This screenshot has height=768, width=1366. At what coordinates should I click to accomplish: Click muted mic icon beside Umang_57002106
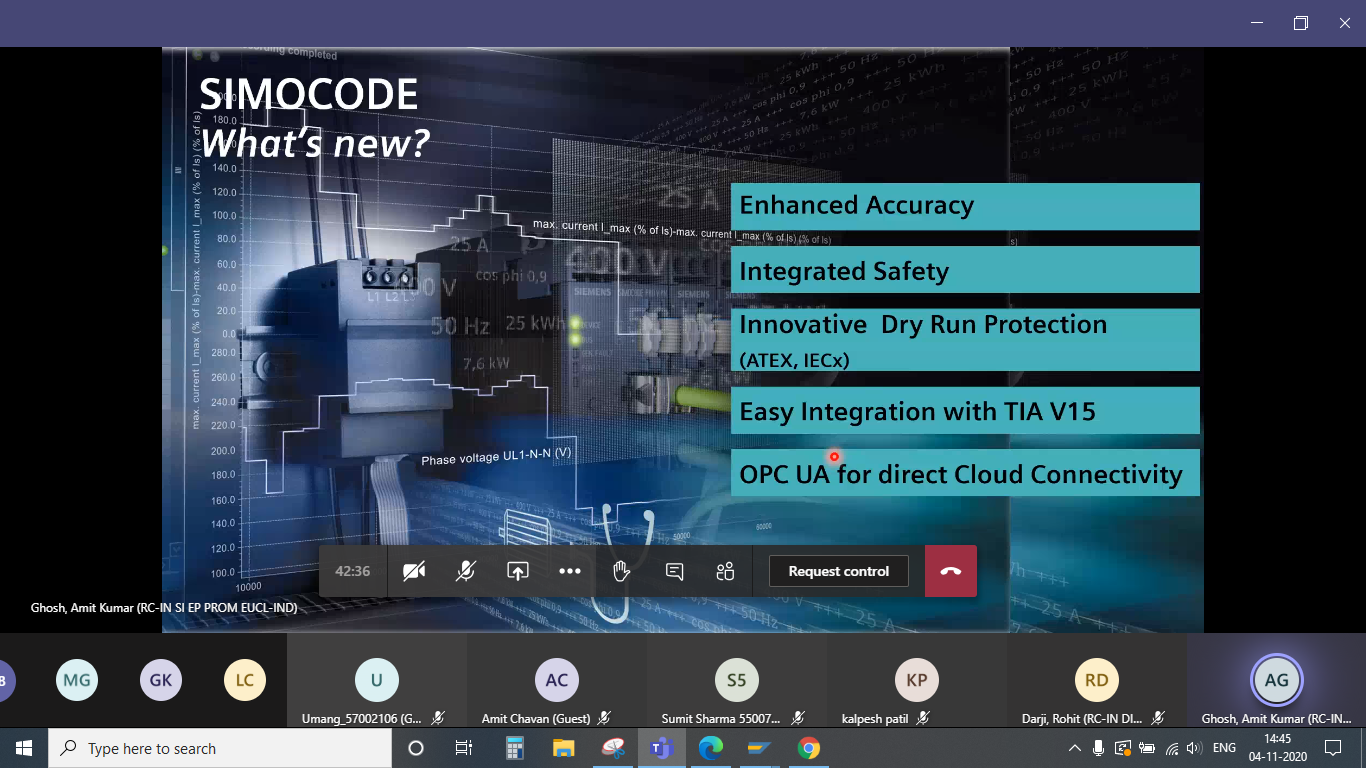pos(438,718)
